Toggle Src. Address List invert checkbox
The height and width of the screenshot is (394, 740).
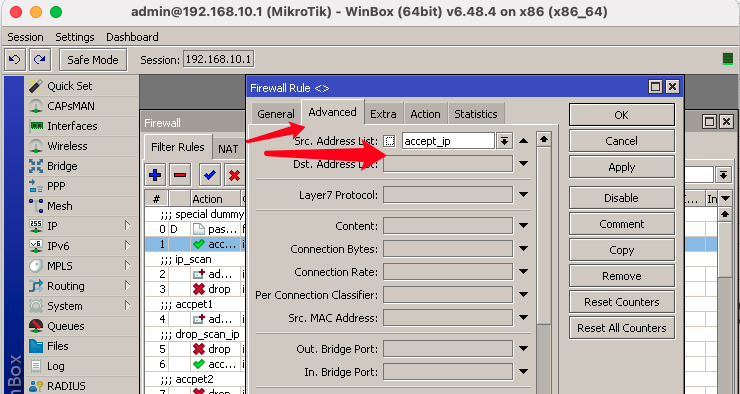[389, 141]
